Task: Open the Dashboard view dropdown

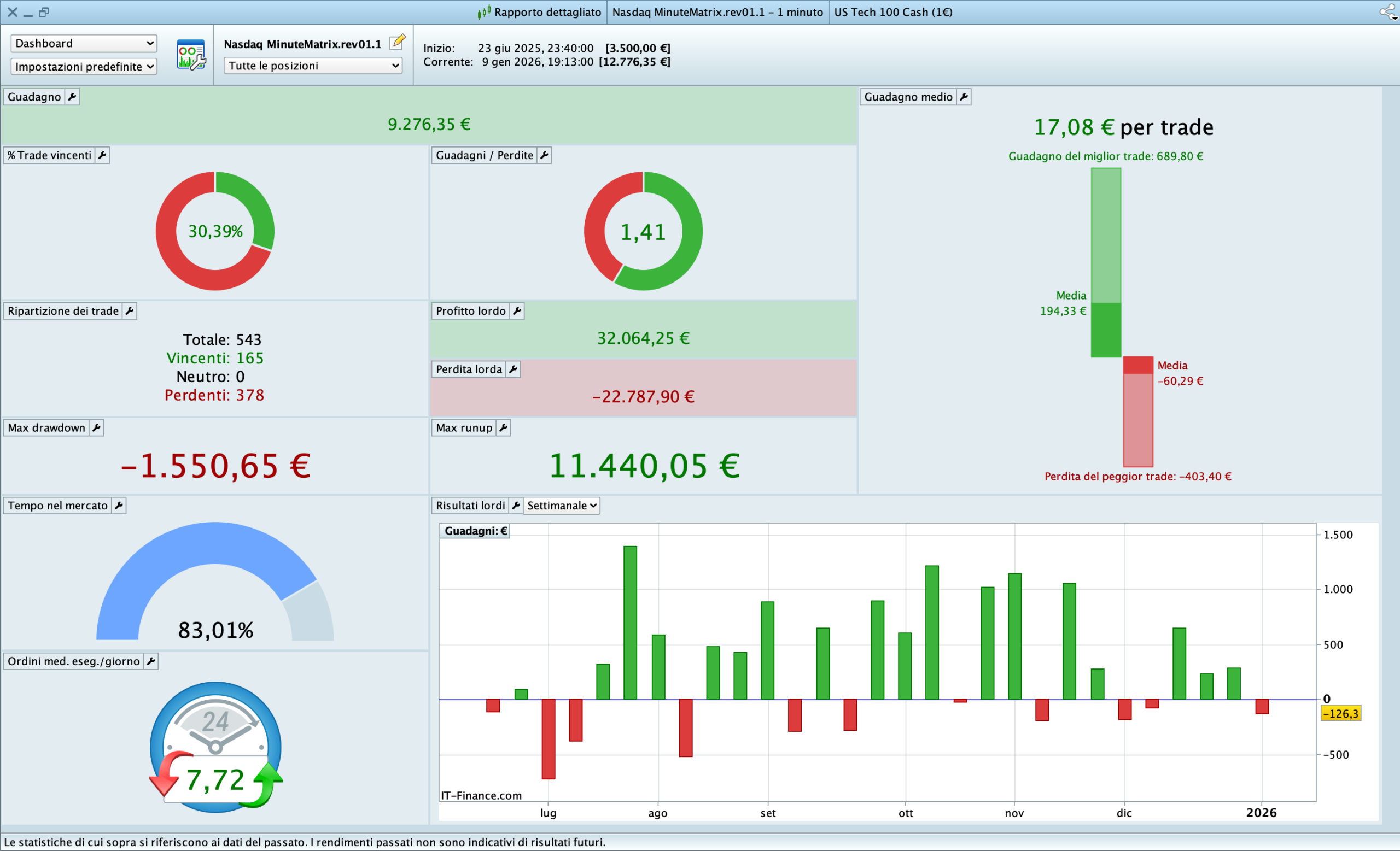Action: [84, 44]
